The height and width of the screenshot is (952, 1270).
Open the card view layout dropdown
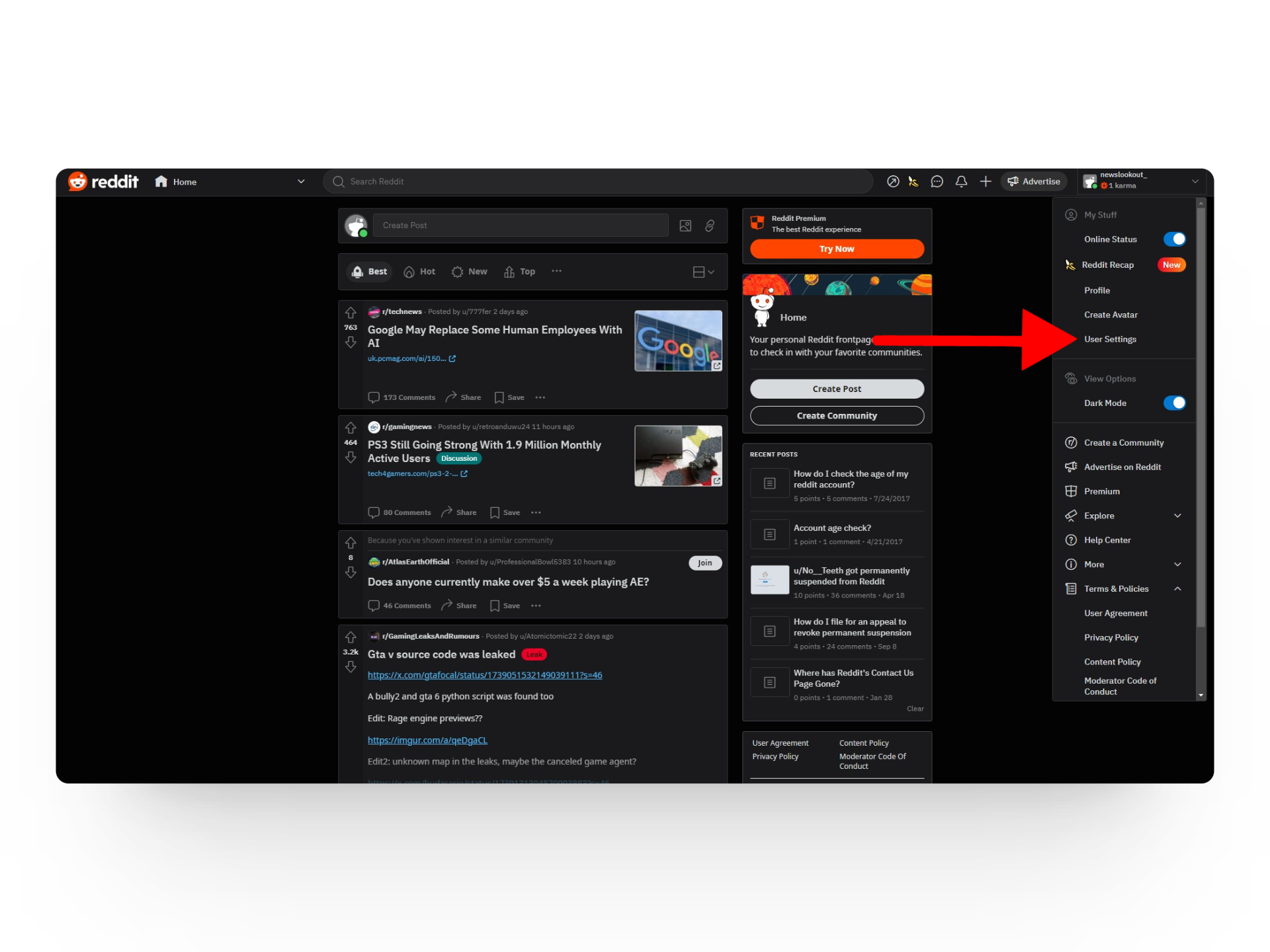coord(703,272)
